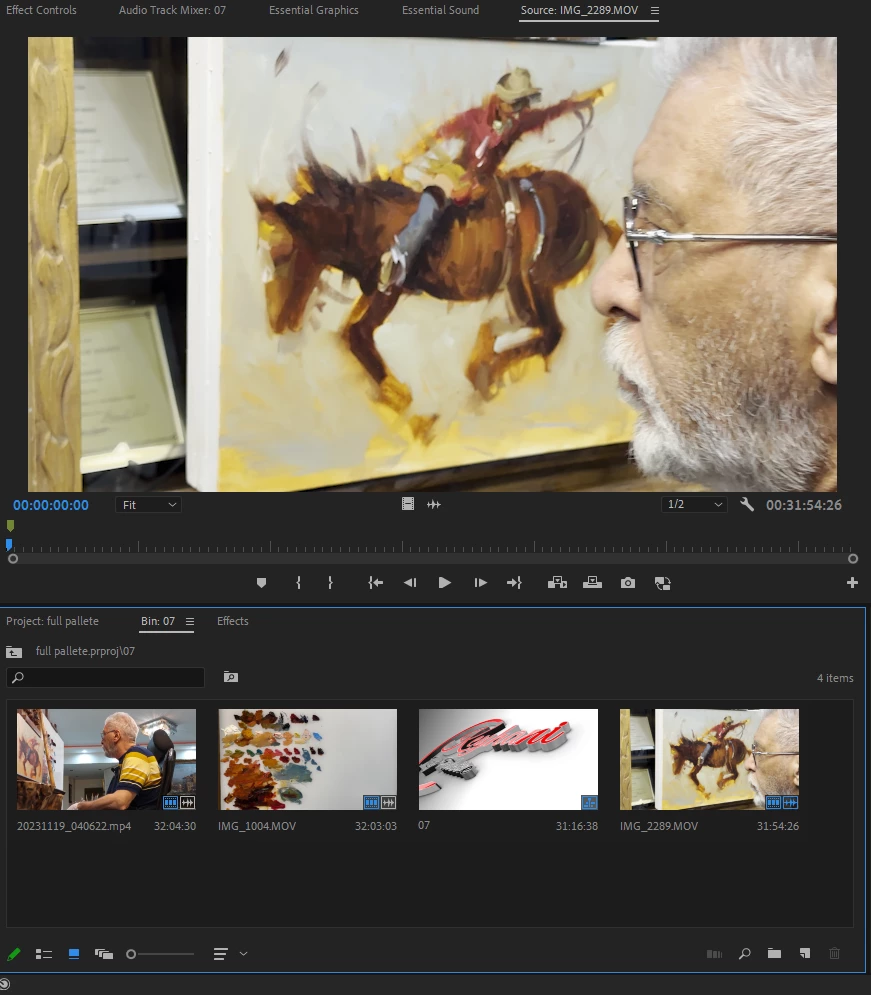Play the source clip

point(445,583)
